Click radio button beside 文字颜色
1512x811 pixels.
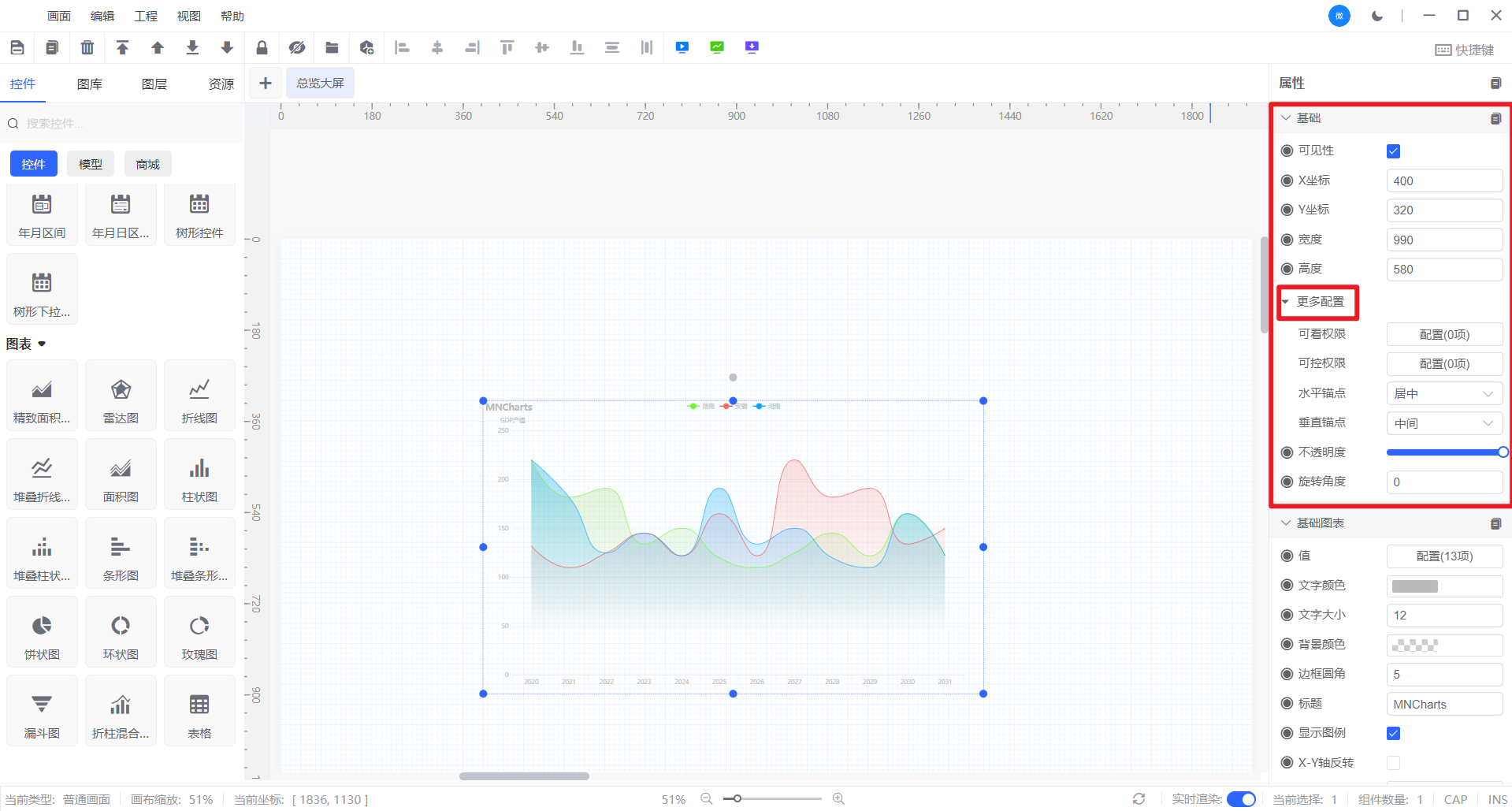tap(1287, 586)
